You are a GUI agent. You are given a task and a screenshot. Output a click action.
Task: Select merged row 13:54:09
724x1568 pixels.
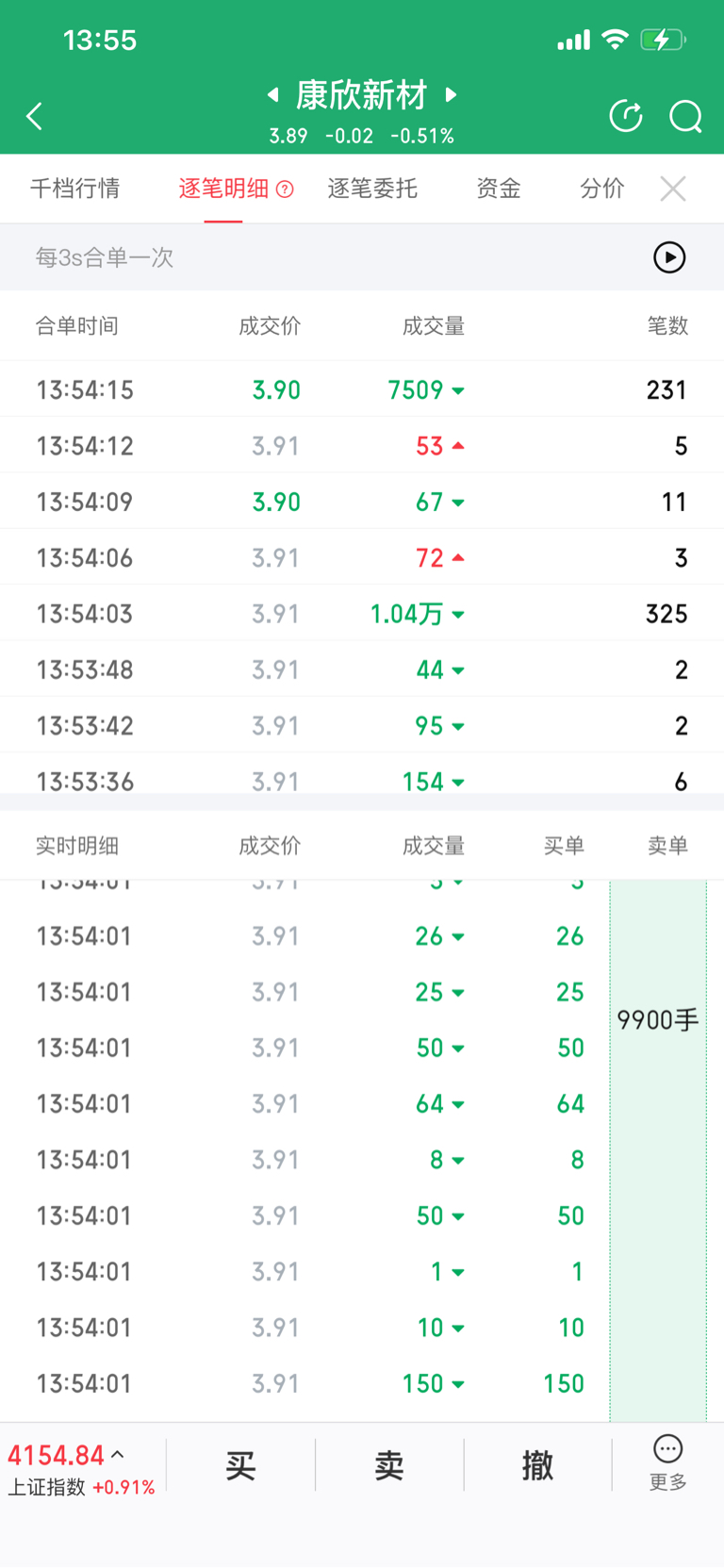coord(362,502)
